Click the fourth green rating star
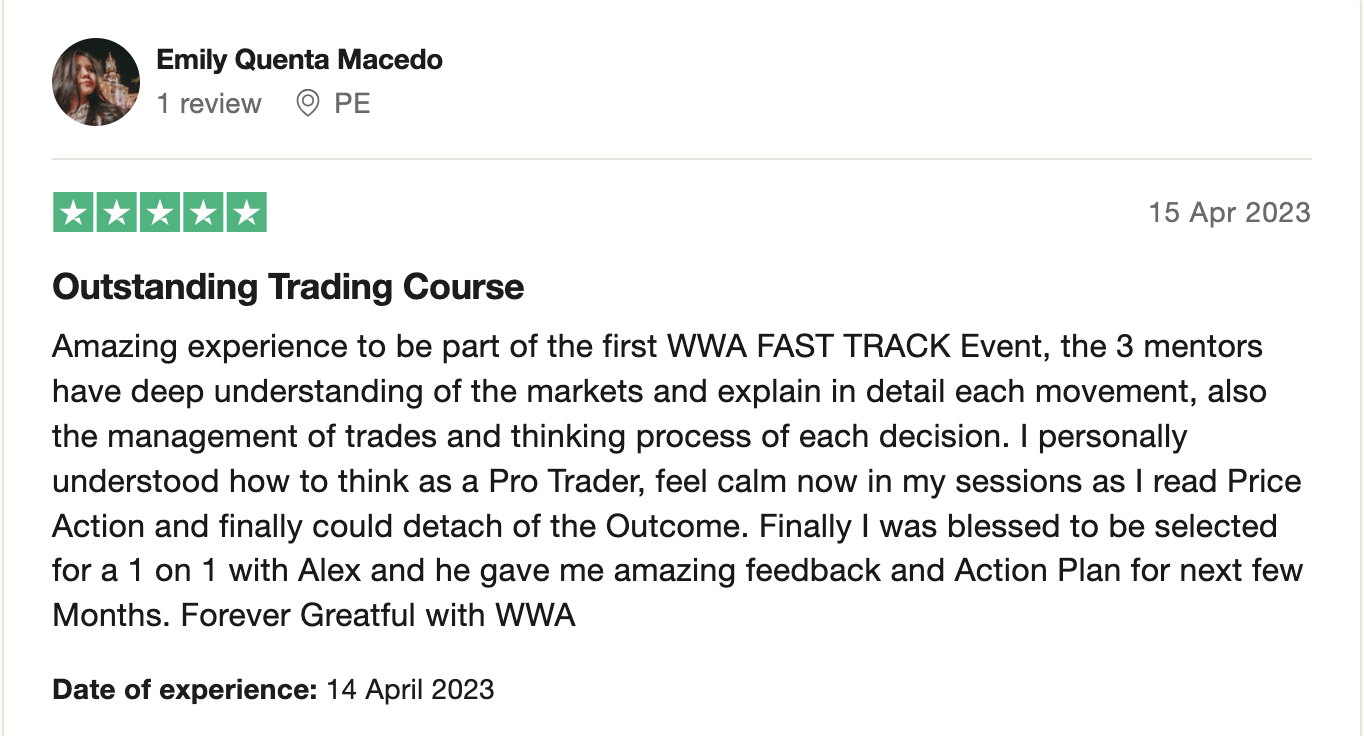 click(x=203, y=213)
